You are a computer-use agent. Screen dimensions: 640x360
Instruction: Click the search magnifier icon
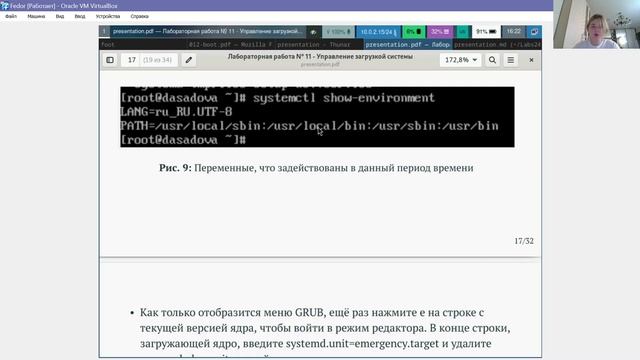coord(492,60)
